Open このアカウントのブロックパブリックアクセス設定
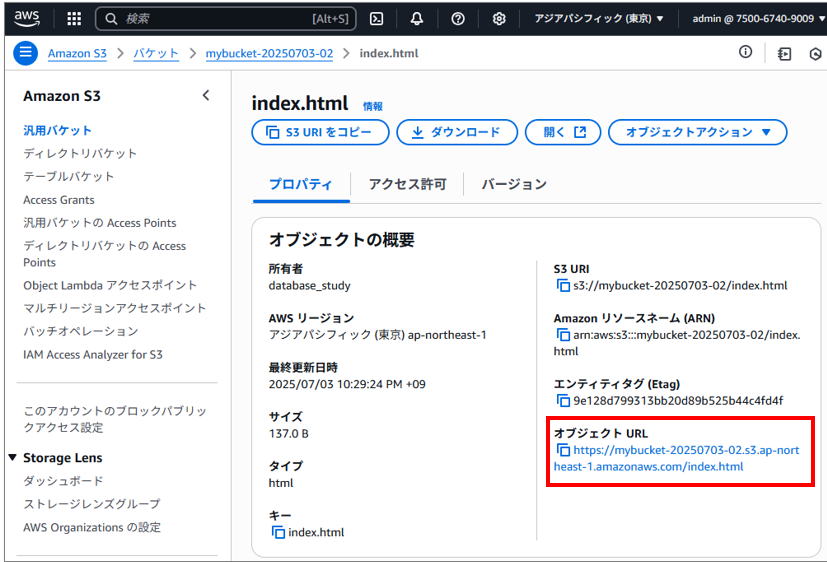The image size is (827, 562). [x=115, y=419]
